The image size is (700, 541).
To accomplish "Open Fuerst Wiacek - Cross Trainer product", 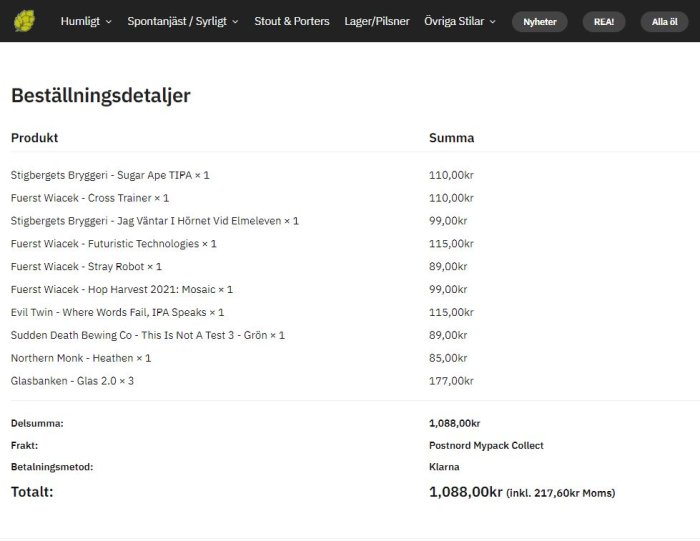I will 90,198.
